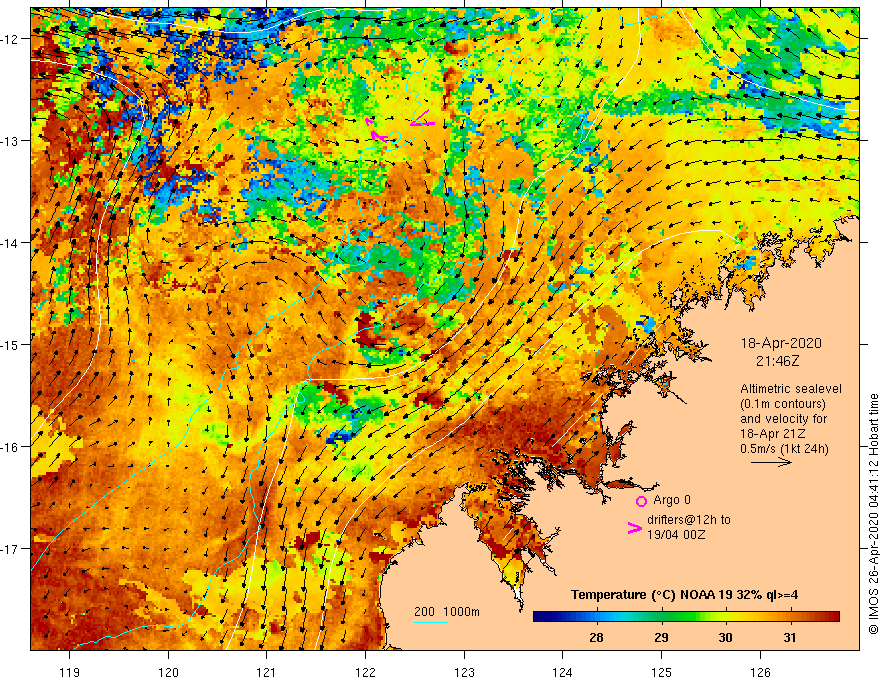Click the -14 latitude axis label
Screen dimensions: 880x680
11,243
